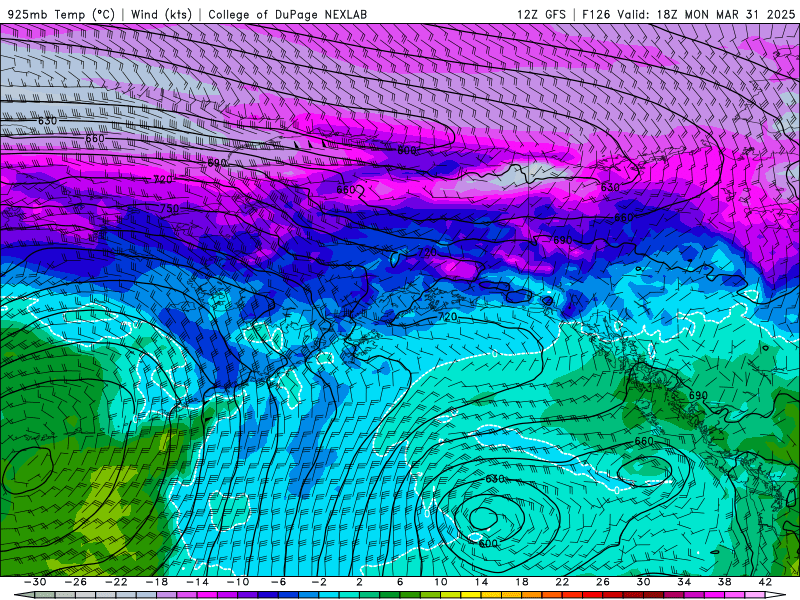Click '630' label just above southern low center
Viewport: 800px width, 600px height.
494,479
